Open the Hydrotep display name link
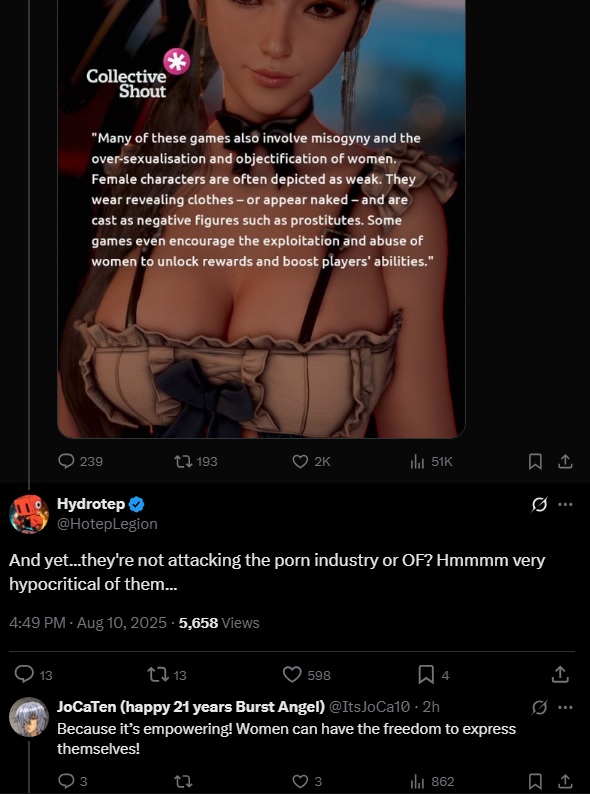Image resolution: width=590 pixels, height=794 pixels. click(x=91, y=504)
